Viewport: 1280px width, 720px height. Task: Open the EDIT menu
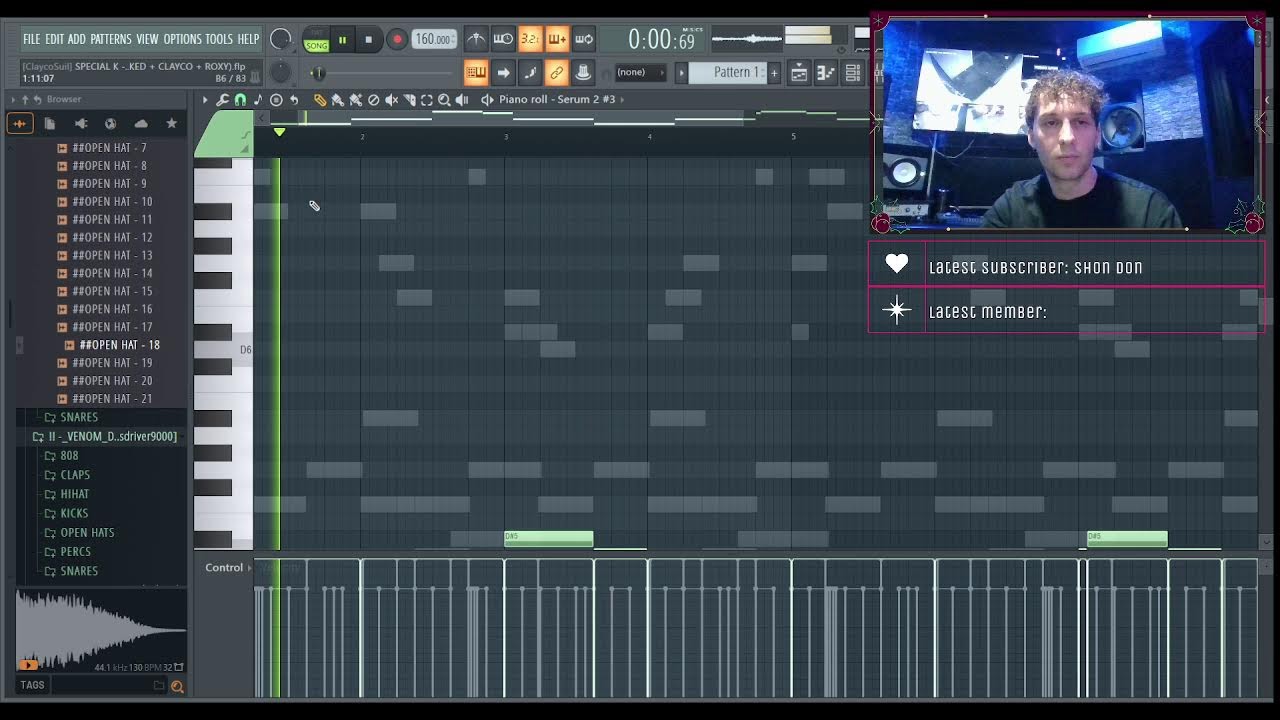pyautogui.click(x=54, y=39)
